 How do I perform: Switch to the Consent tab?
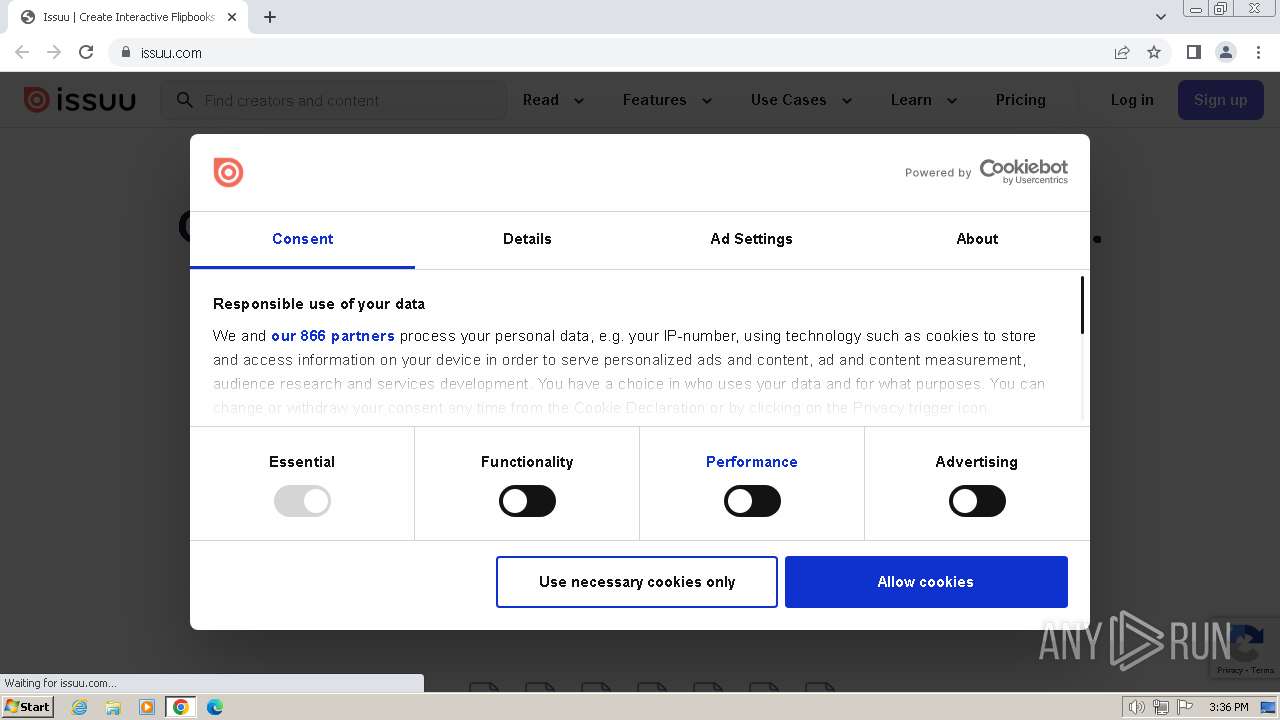[302, 239]
